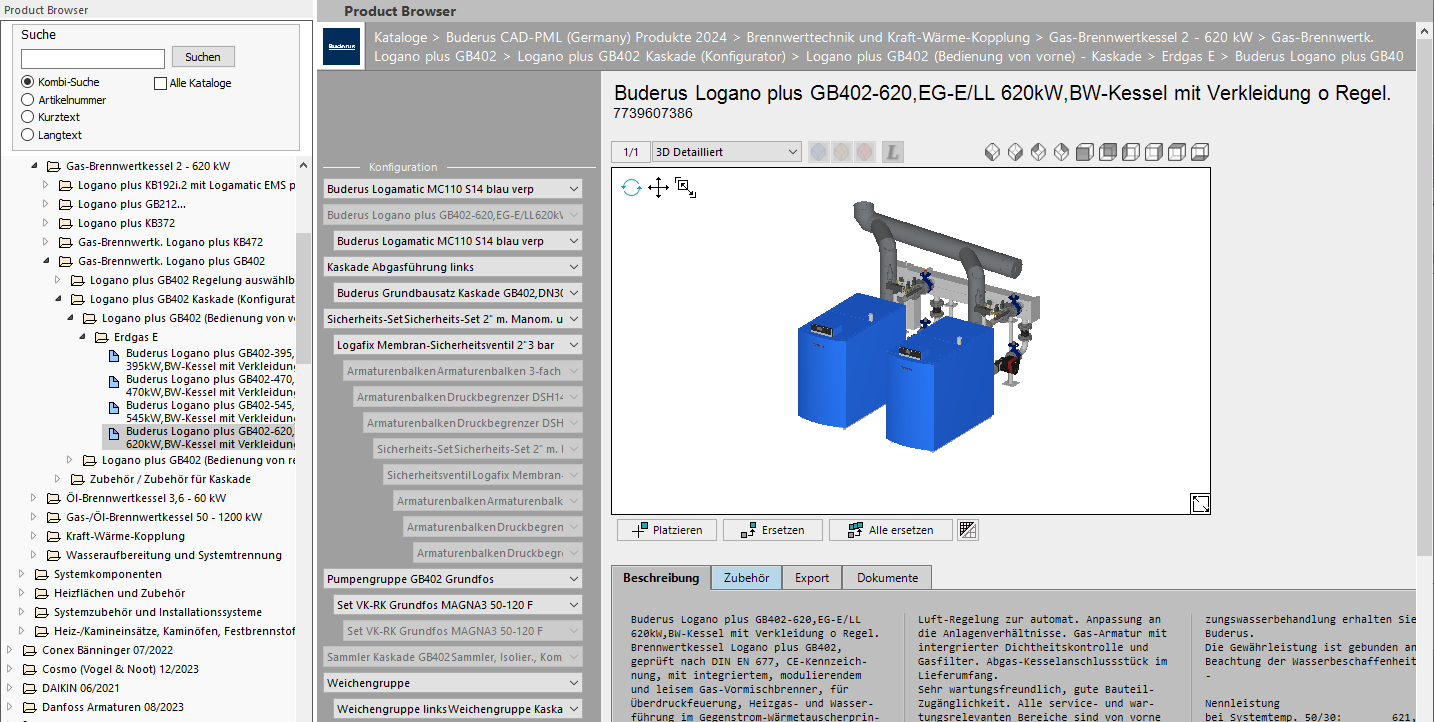Open Buderus Grundbausatz Kaskade GB402 dropdown
Screen dimensions: 1434x722
pyautogui.click(x=458, y=293)
